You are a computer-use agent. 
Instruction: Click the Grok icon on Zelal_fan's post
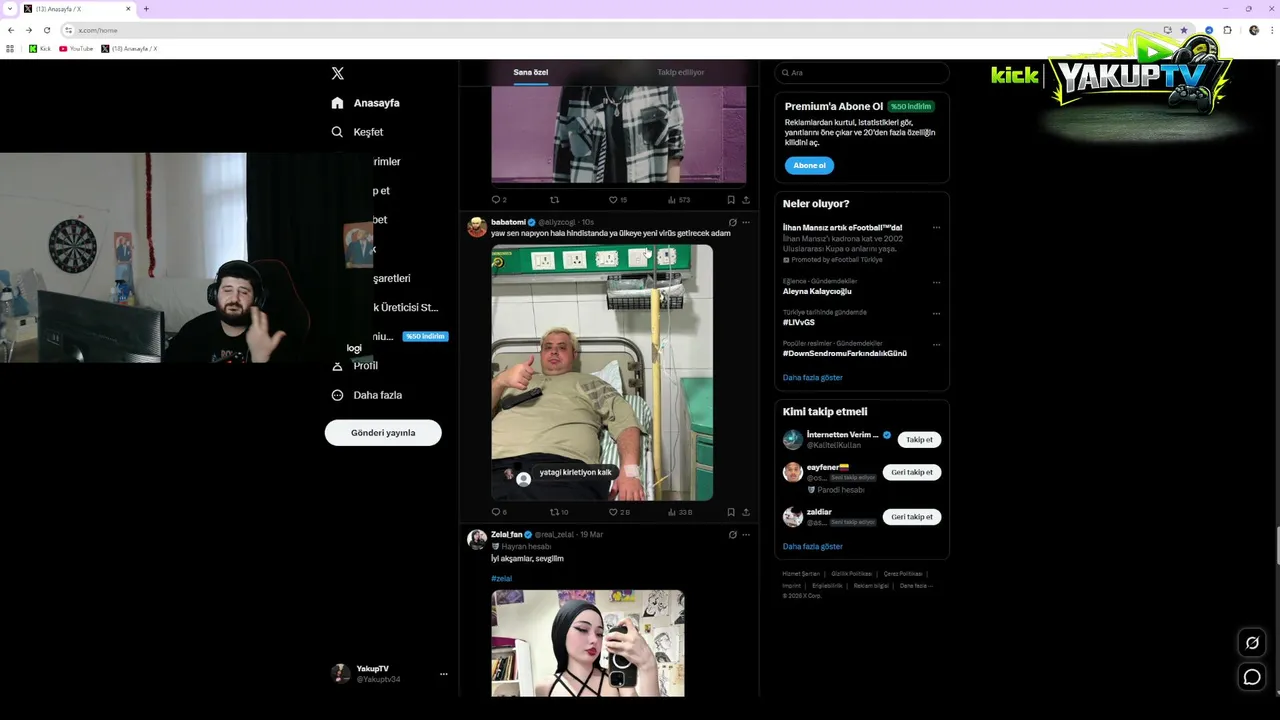click(732, 534)
